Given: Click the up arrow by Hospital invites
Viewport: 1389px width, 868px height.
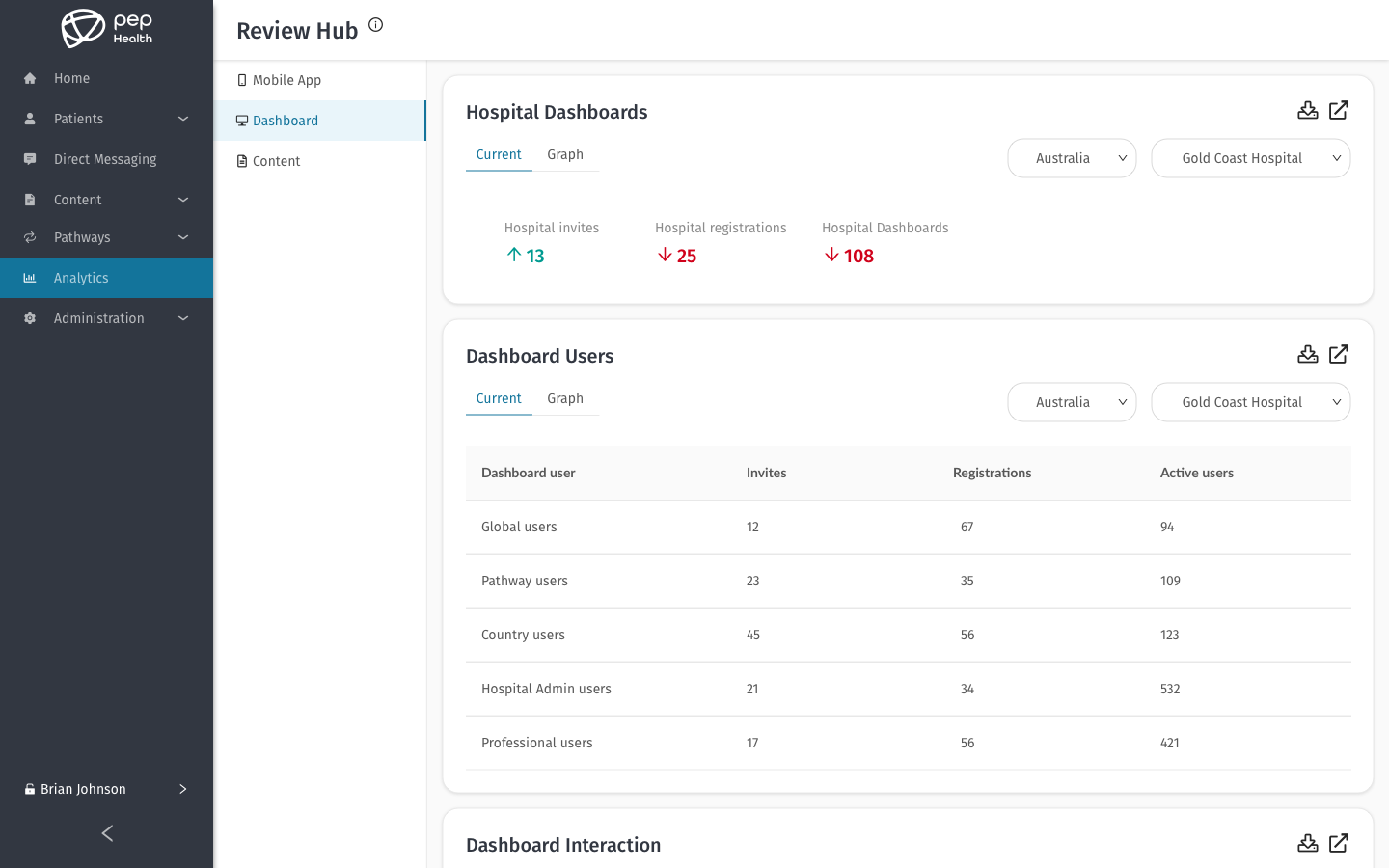Looking at the screenshot, I should tap(514, 255).
